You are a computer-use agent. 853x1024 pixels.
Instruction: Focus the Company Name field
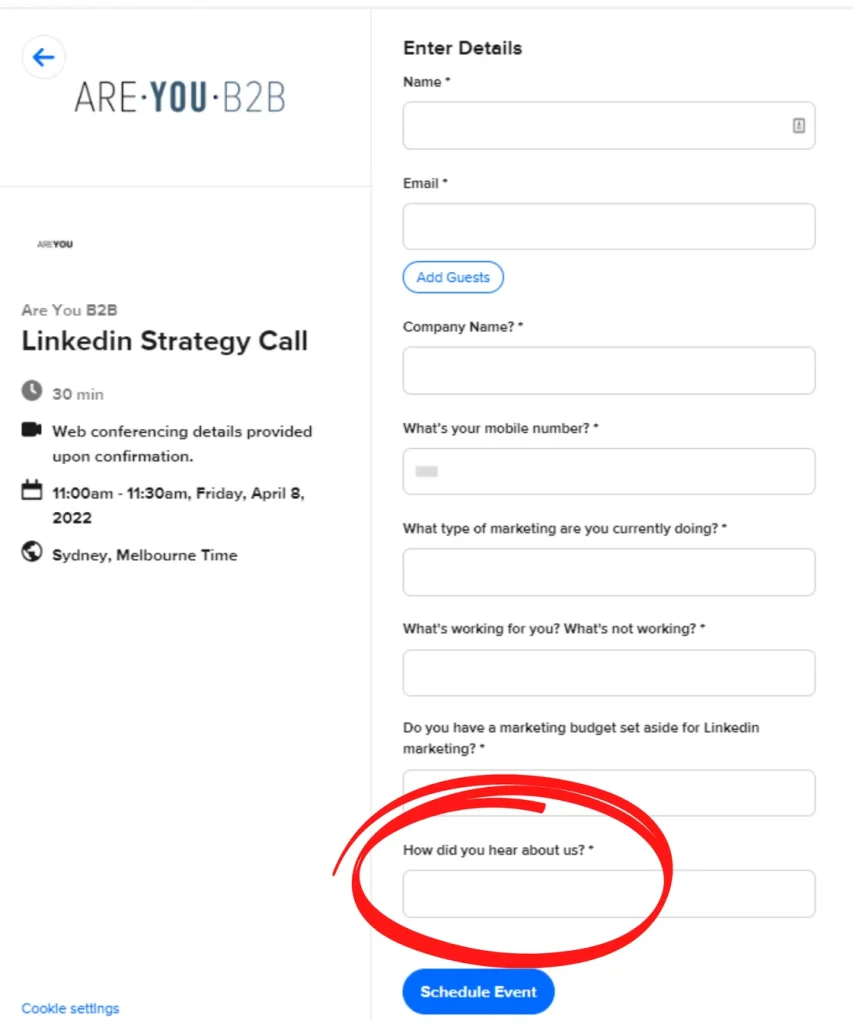tap(608, 371)
